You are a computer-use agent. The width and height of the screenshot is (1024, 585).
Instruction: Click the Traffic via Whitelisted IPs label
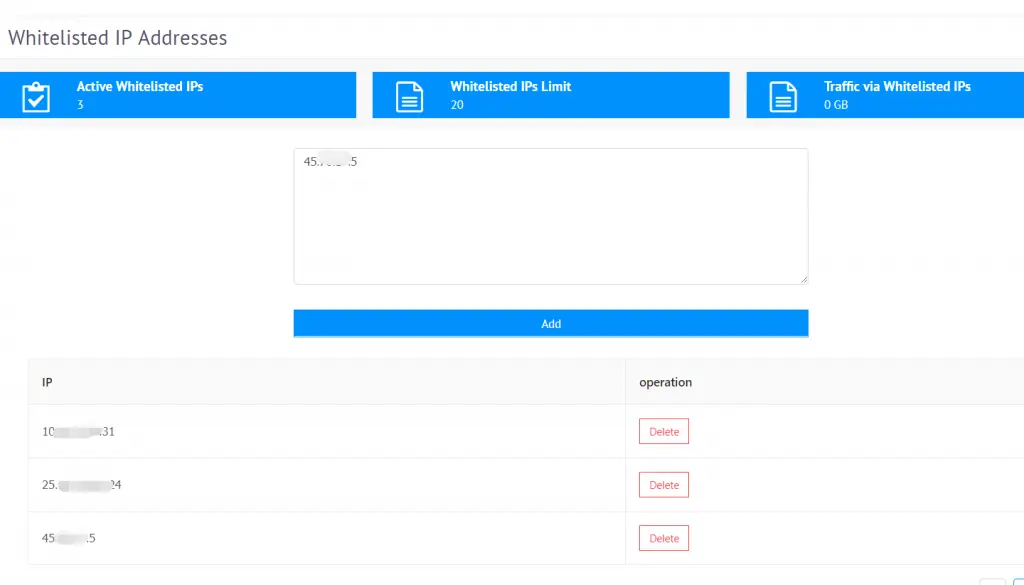(x=897, y=86)
